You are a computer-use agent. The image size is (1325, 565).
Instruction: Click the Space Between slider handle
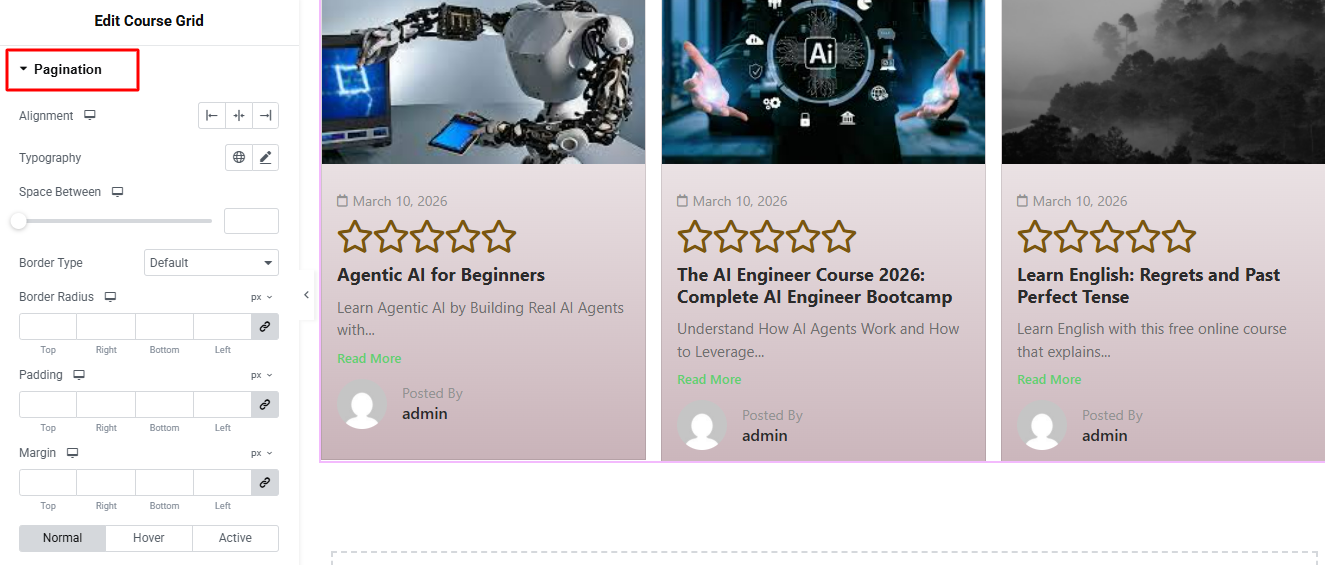[19, 221]
